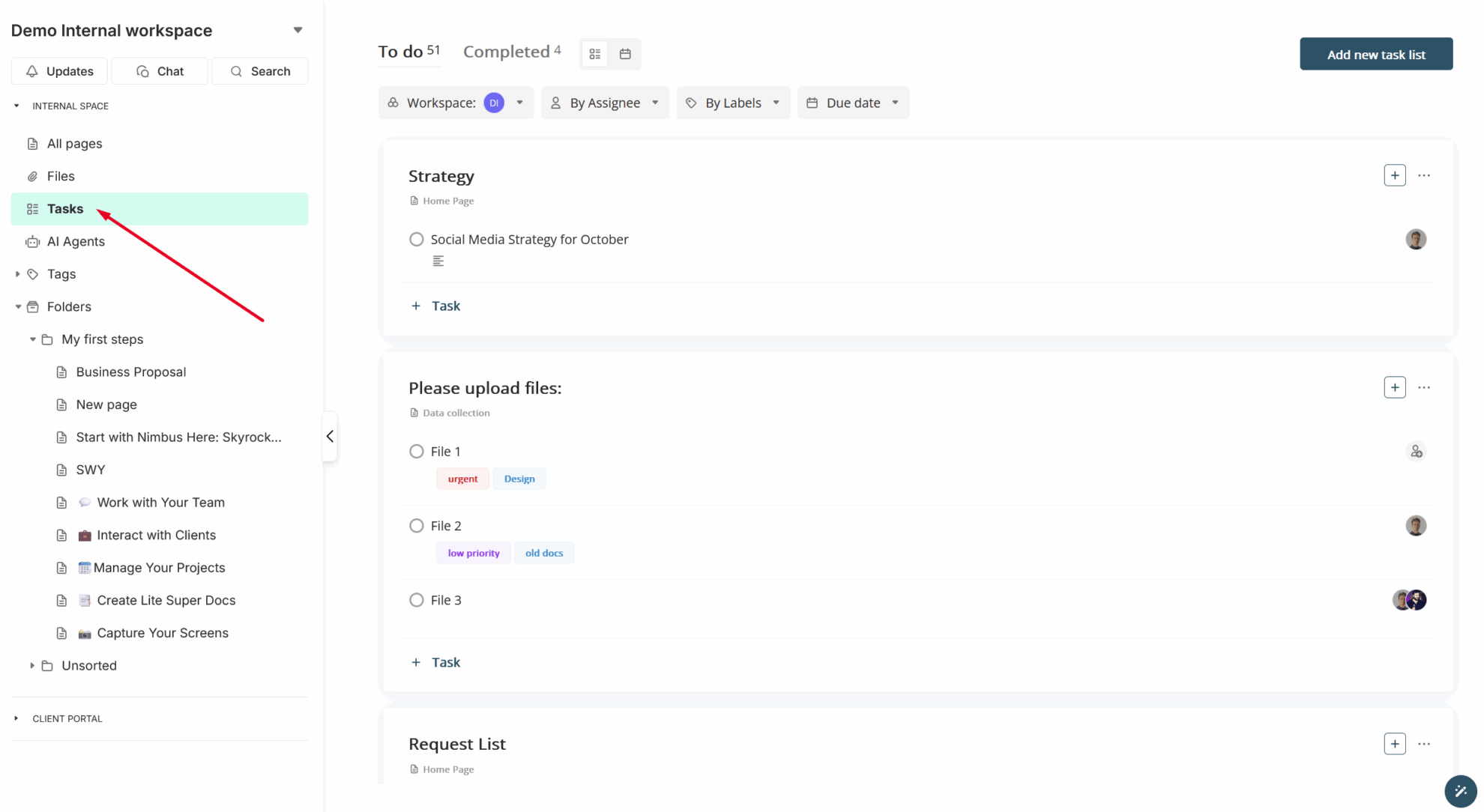This screenshot has height=812, width=1484.
Task: Mark File 3 as done
Action: (x=417, y=599)
